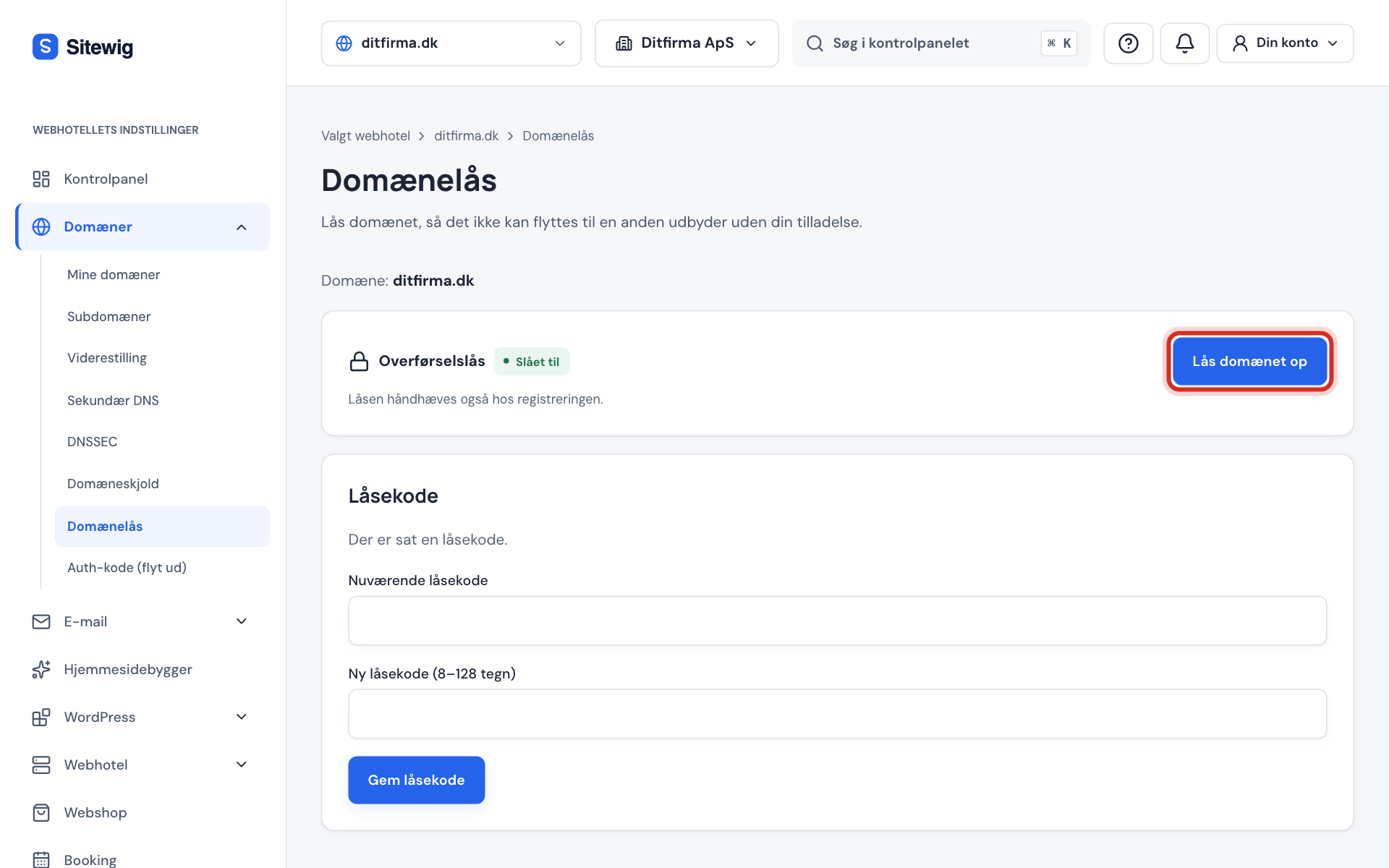Go to Domæneskjold in the sidebar
The image size is (1389, 868).
tap(113, 484)
